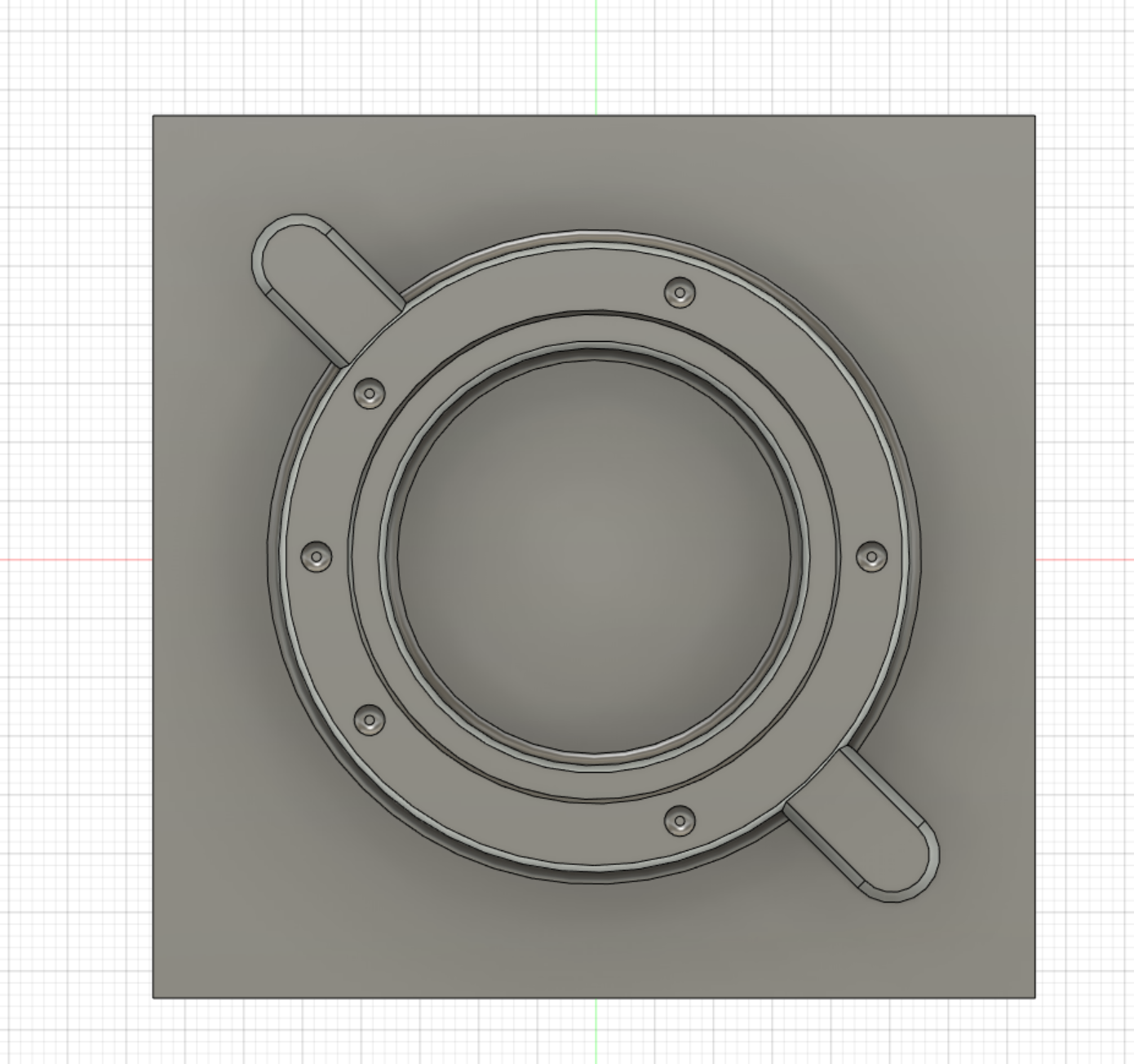Click the lower-left screw hole on the ring
The image size is (1134, 1064).
click(x=370, y=720)
